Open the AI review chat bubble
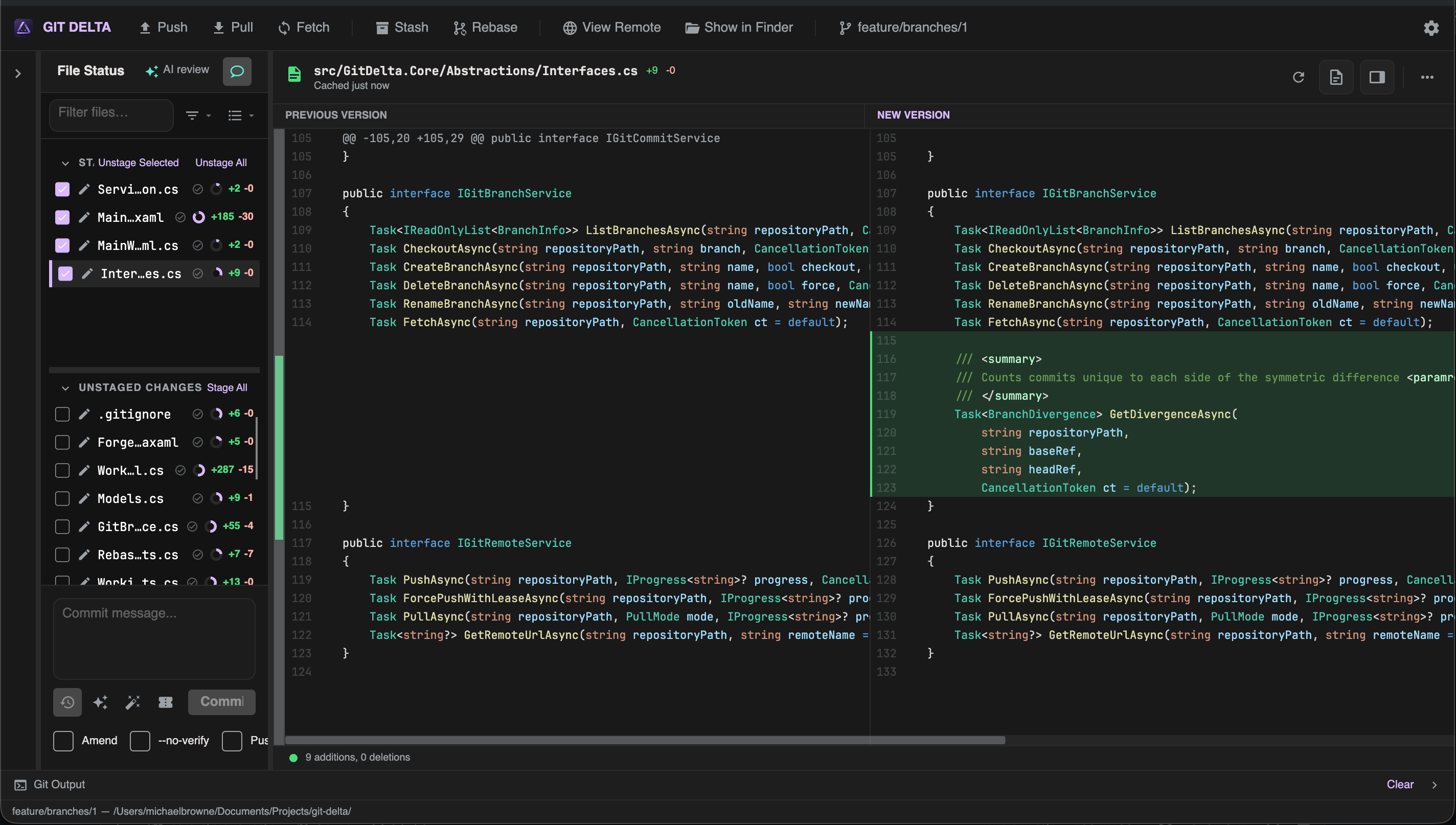This screenshot has height=825, width=1456. tap(237, 72)
